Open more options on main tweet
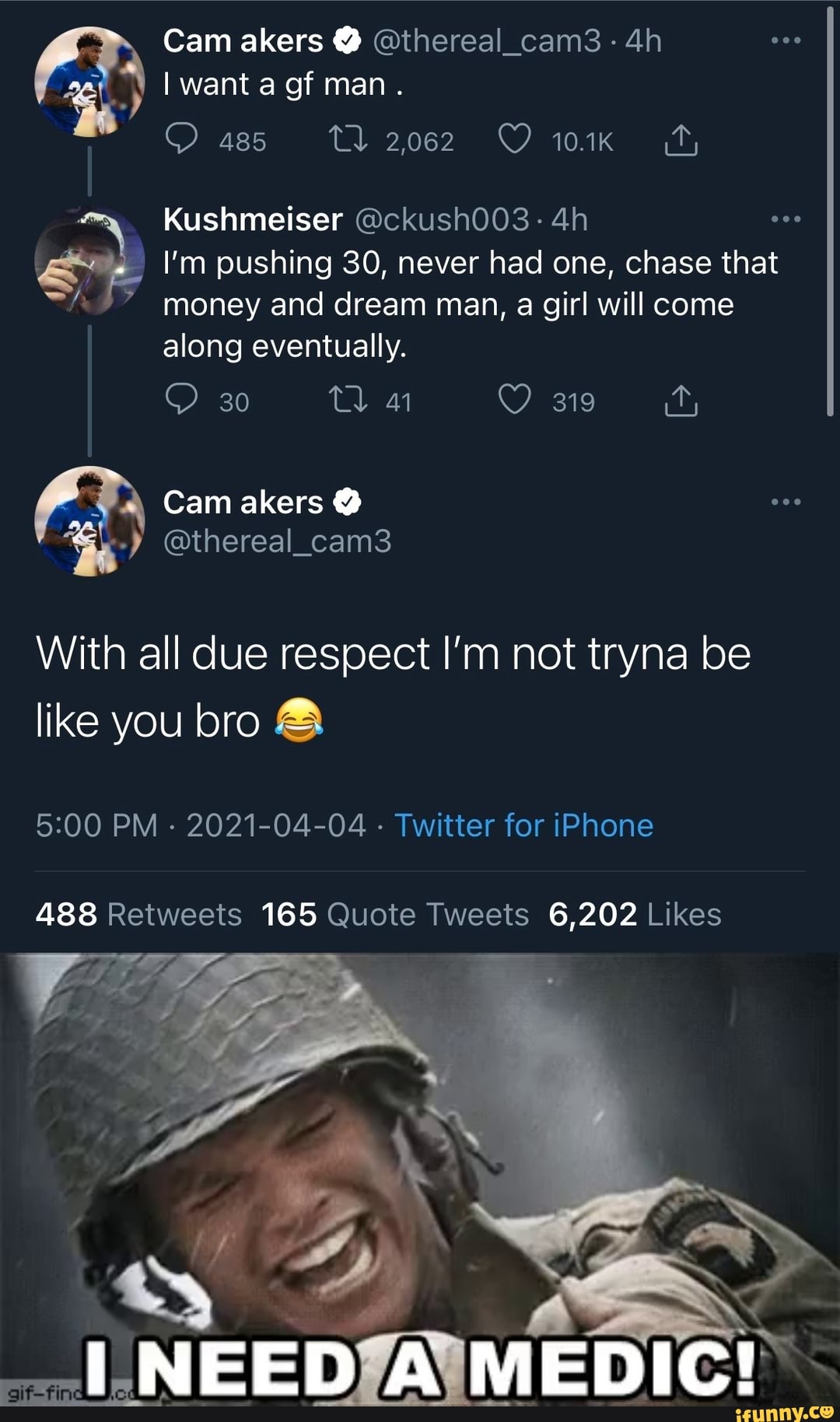 point(786,502)
